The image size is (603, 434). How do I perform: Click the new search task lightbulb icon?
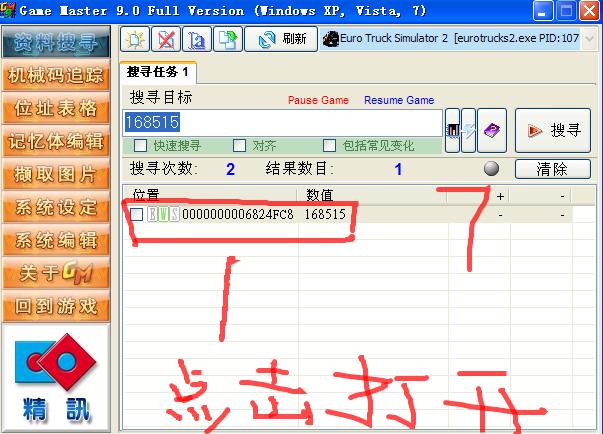(135, 39)
